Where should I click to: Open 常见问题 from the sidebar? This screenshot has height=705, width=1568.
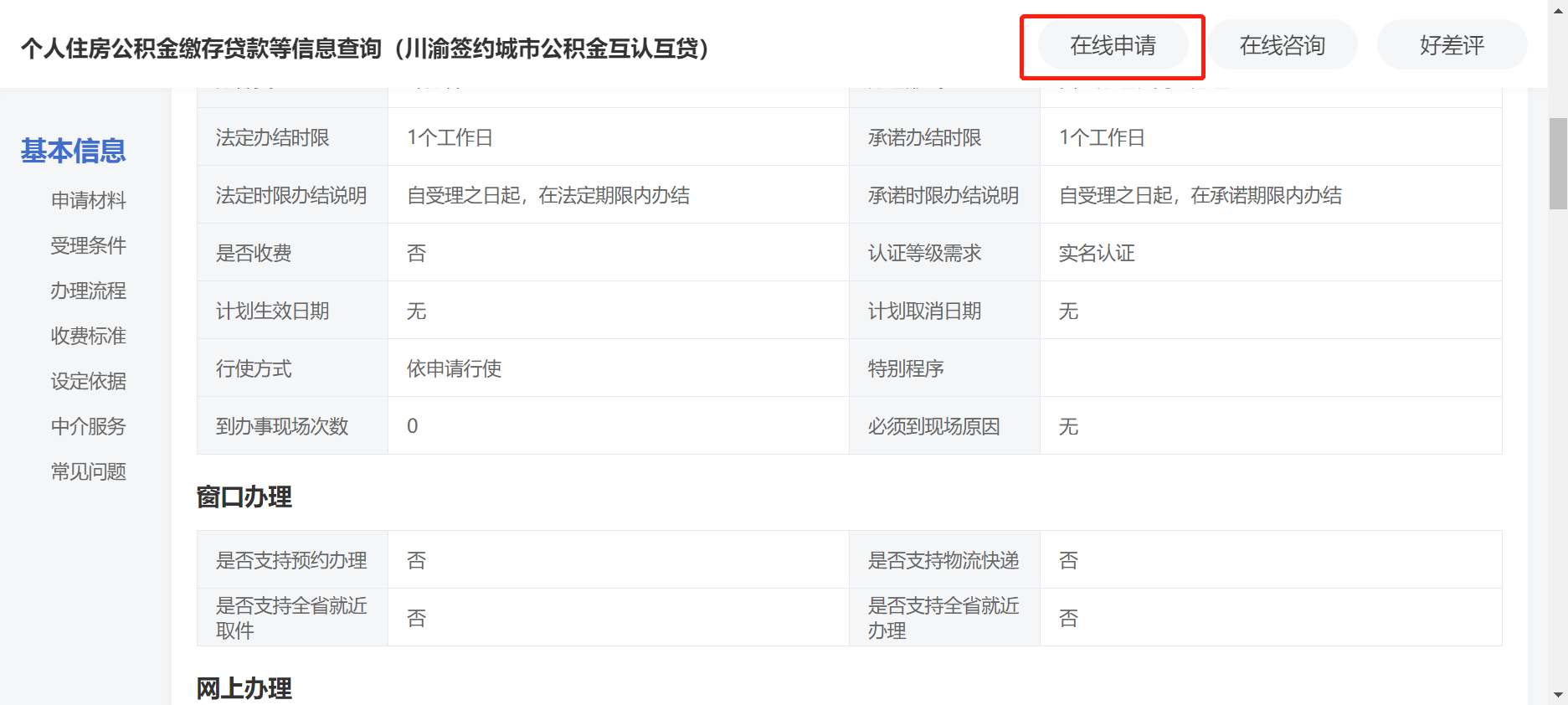pyautogui.click(x=88, y=471)
